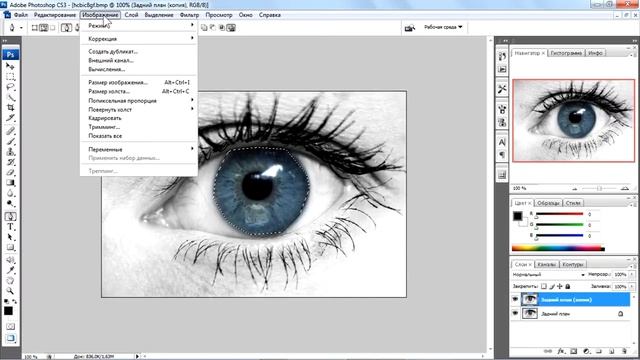Viewport: 640px width, 360px height.
Task: Create a new layer
Action: [x=611, y=351]
